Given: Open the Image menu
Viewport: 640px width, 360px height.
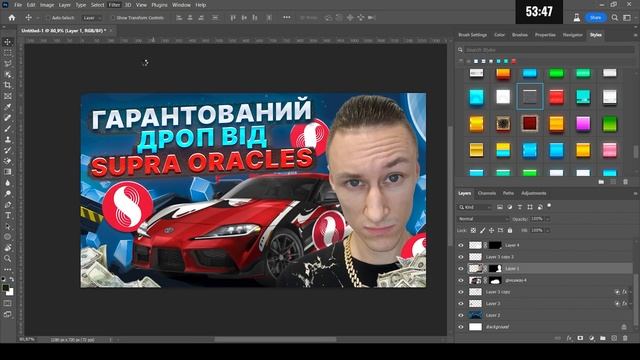Looking at the screenshot, I should pyautogui.click(x=47, y=5).
